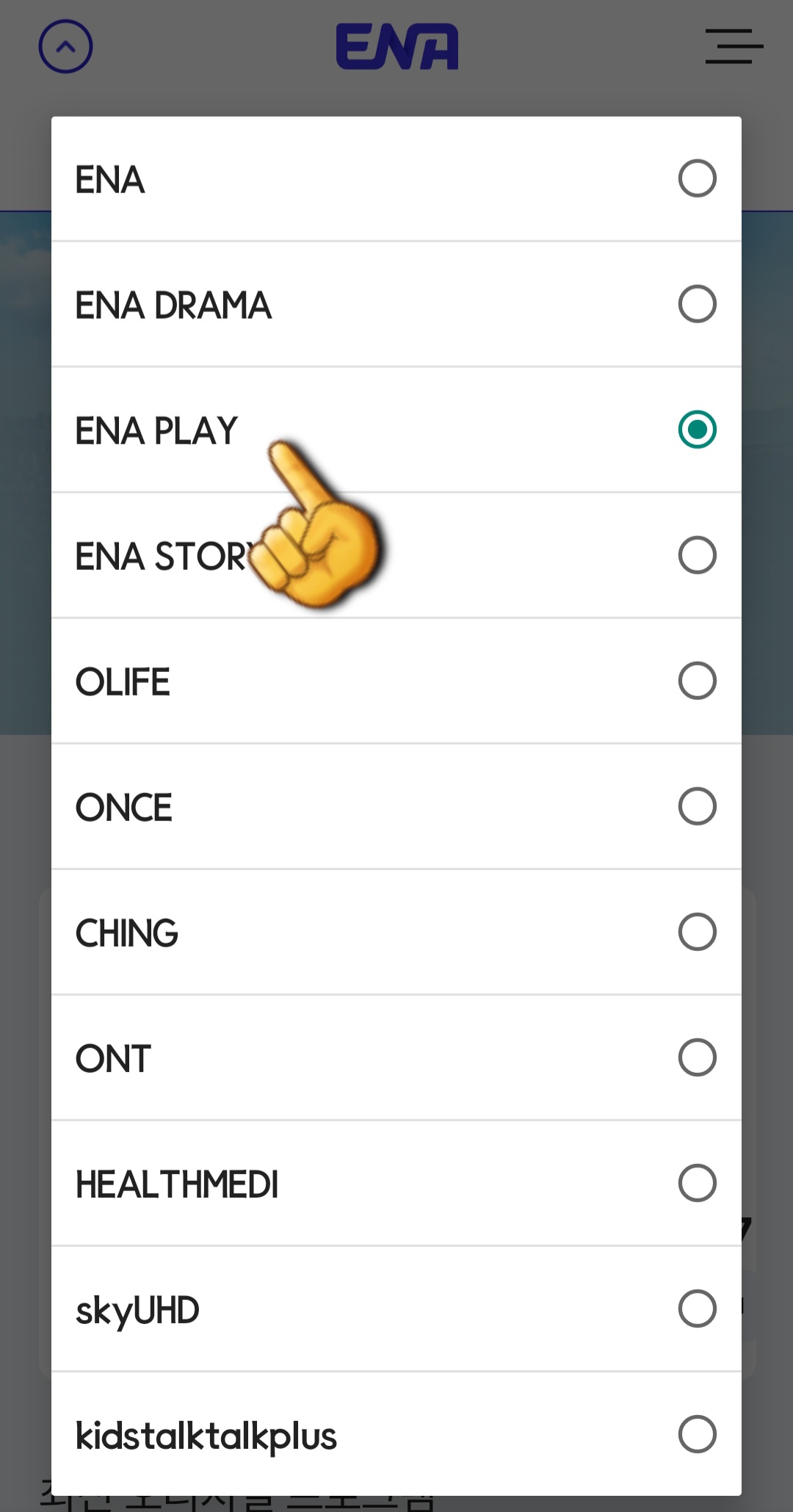The image size is (793, 1512).
Task: Select the HEALTHMEDI channel
Action: tap(696, 1183)
